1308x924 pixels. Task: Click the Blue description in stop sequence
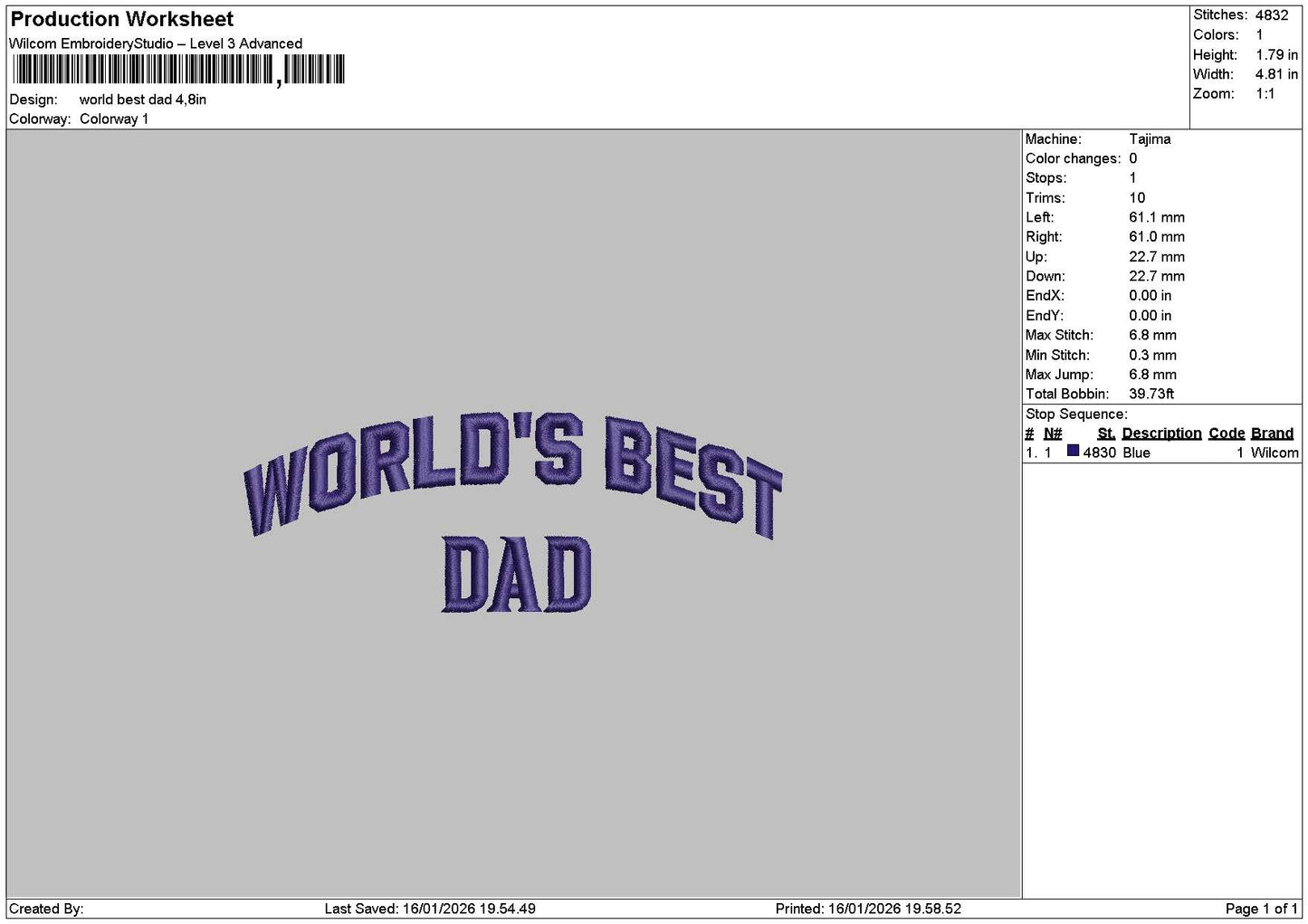(1137, 452)
